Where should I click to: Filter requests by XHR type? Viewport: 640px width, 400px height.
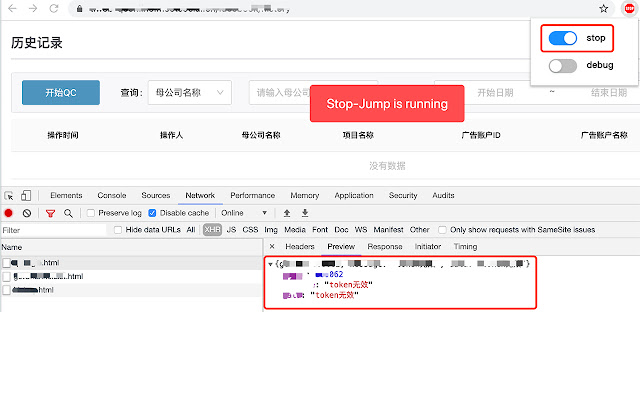click(x=212, y=230)
